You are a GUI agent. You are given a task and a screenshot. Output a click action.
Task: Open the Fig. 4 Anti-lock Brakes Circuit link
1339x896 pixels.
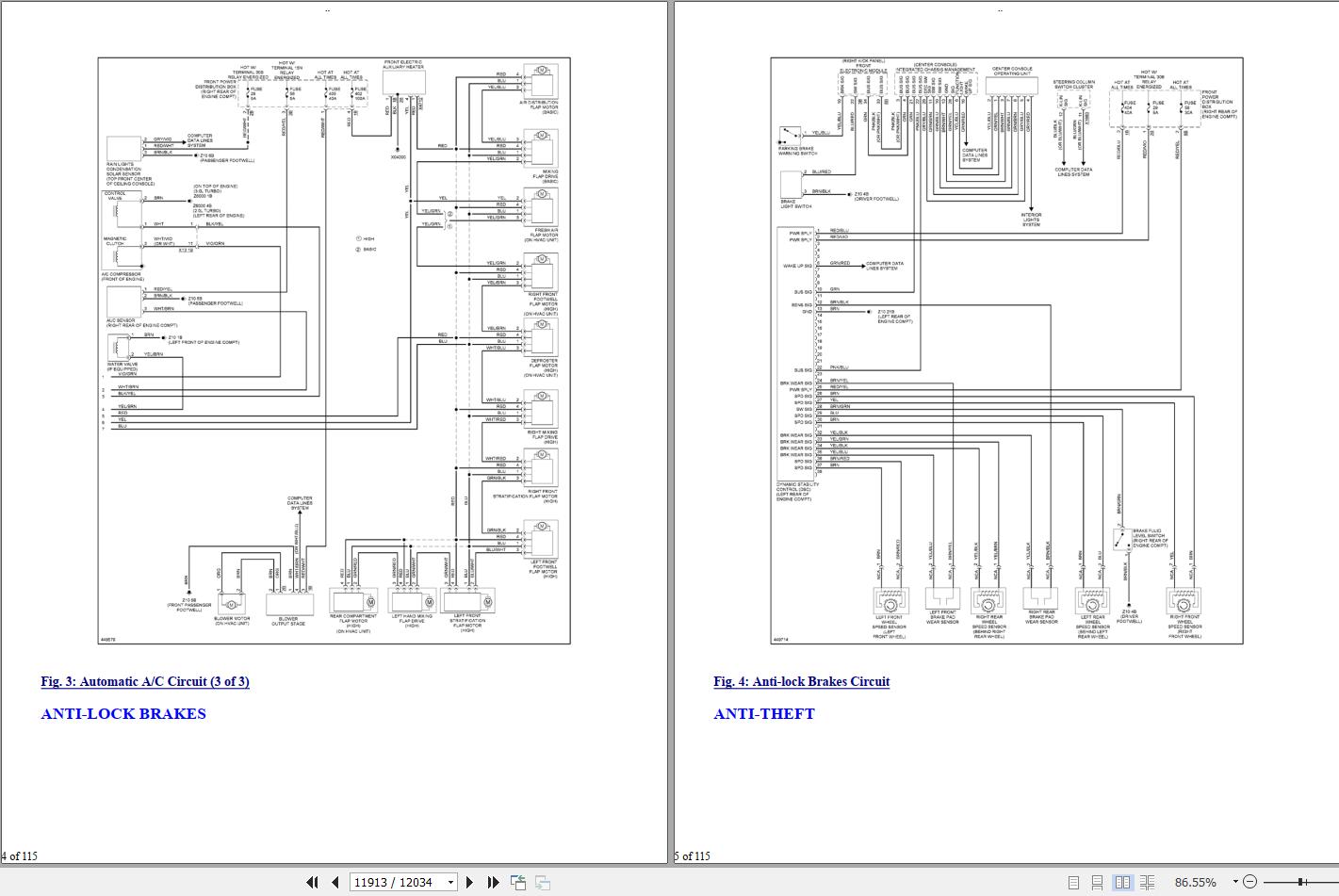click(801, 681)
